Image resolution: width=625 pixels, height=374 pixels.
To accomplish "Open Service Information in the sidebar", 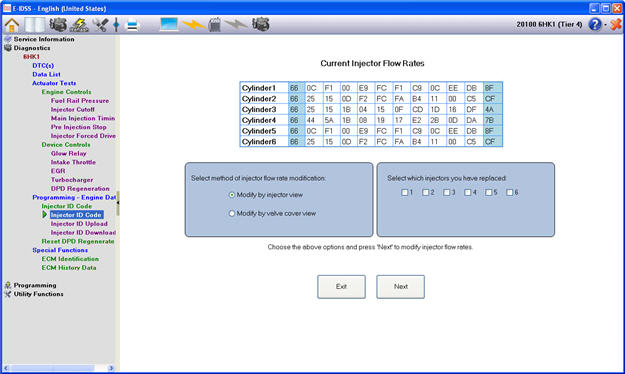I will (x=44, y=39).
